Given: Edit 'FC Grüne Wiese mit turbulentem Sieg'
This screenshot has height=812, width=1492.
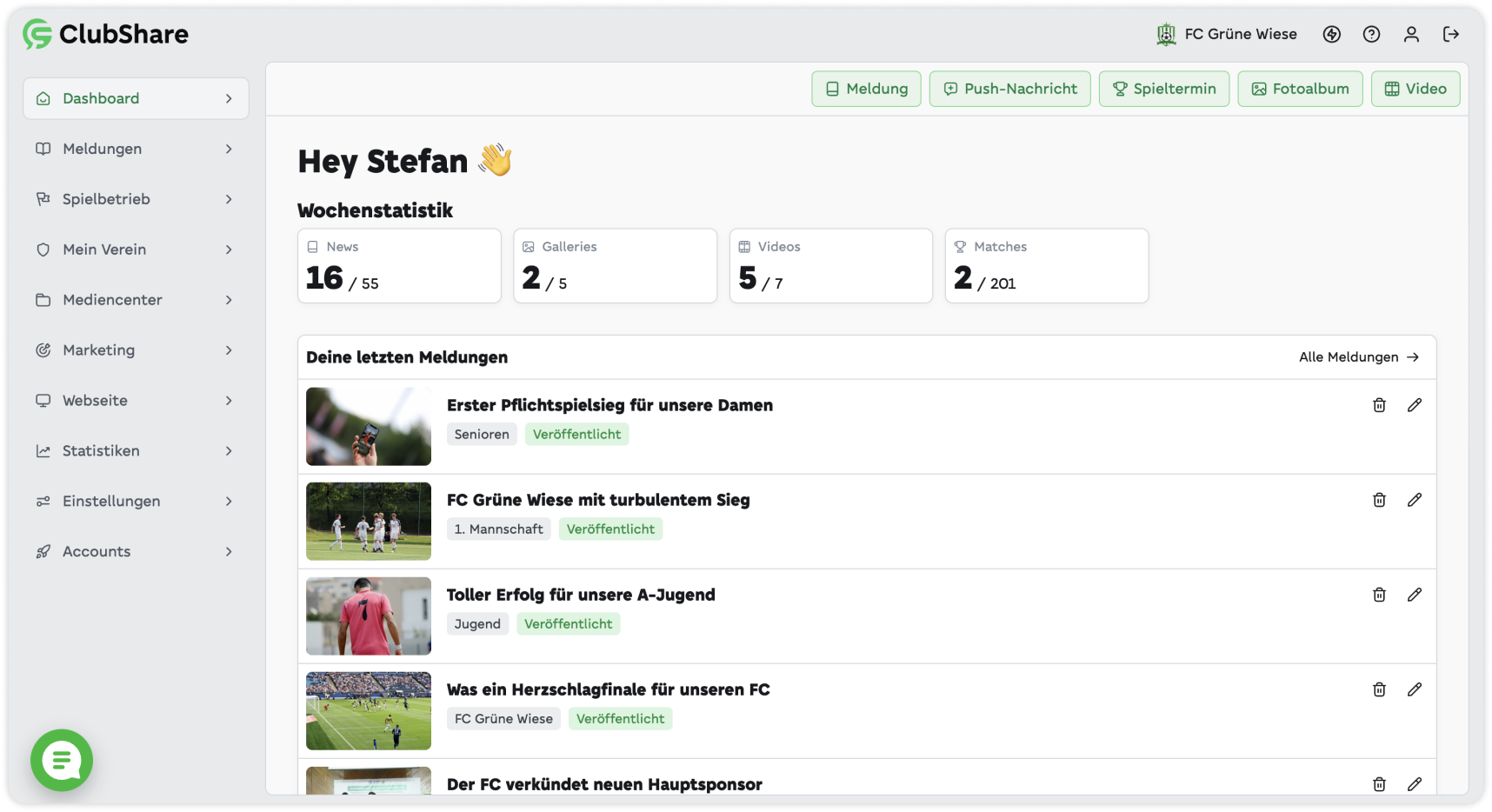Looking at the screenshot, I should pyautogui.click(x=1415, y=500).
